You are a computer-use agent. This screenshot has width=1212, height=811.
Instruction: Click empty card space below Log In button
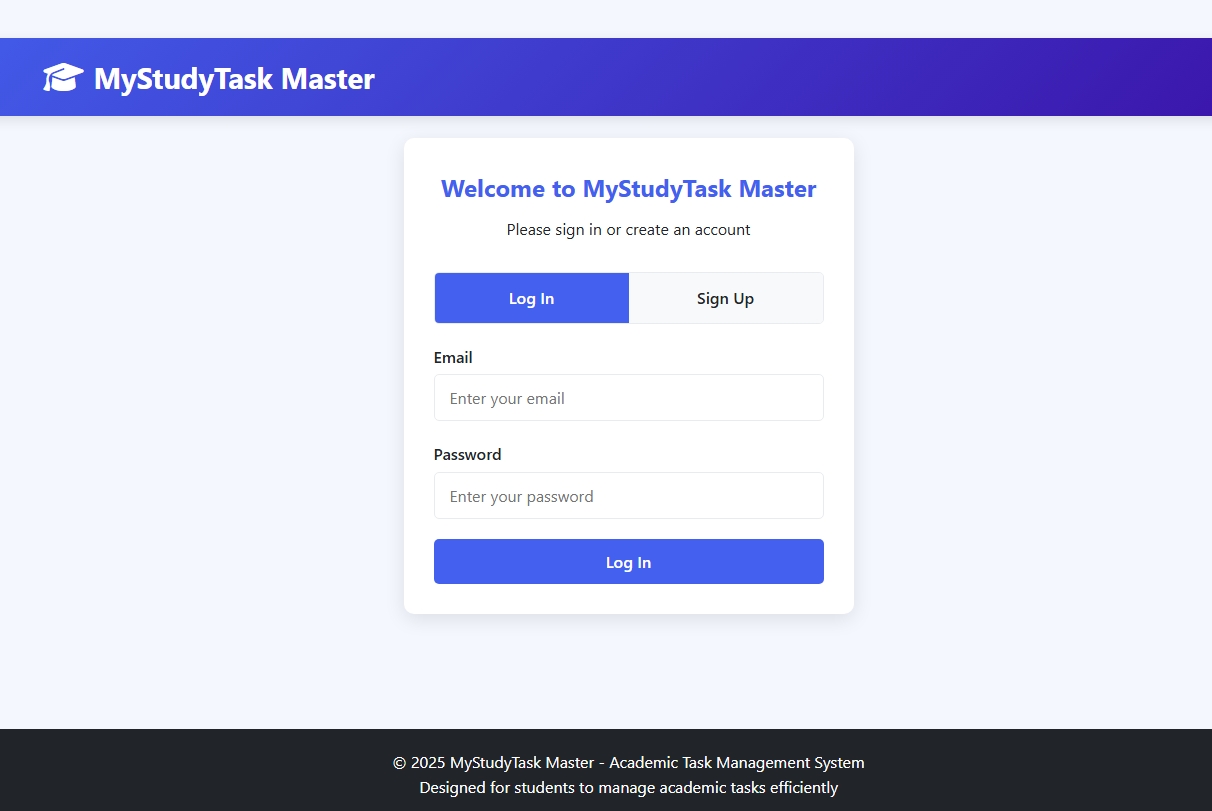pos(628,599)
